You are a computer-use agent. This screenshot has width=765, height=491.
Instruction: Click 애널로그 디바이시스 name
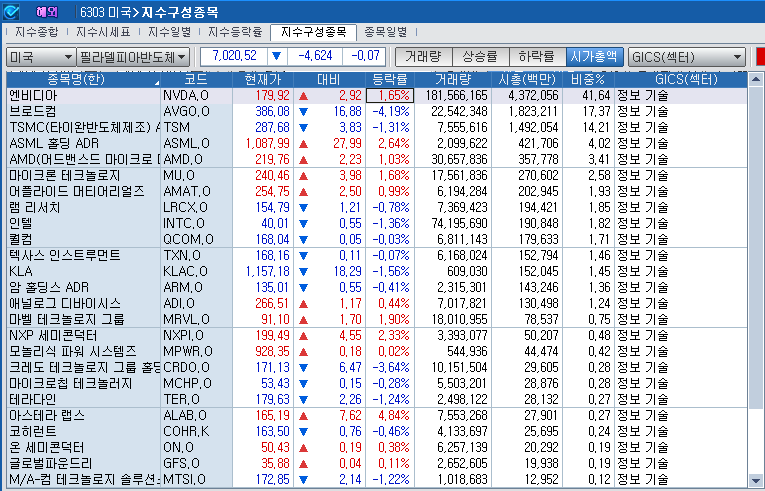(x=64, y=304)
